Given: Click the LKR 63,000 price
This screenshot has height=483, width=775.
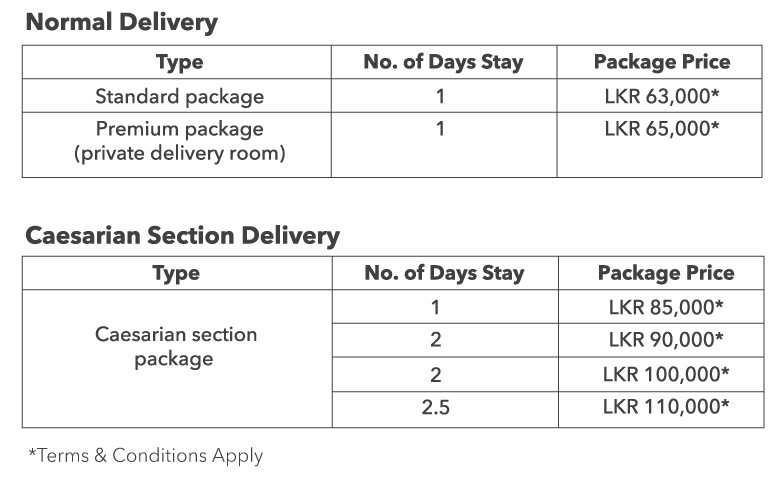Looking at the screenshot, I should point(662,96).
